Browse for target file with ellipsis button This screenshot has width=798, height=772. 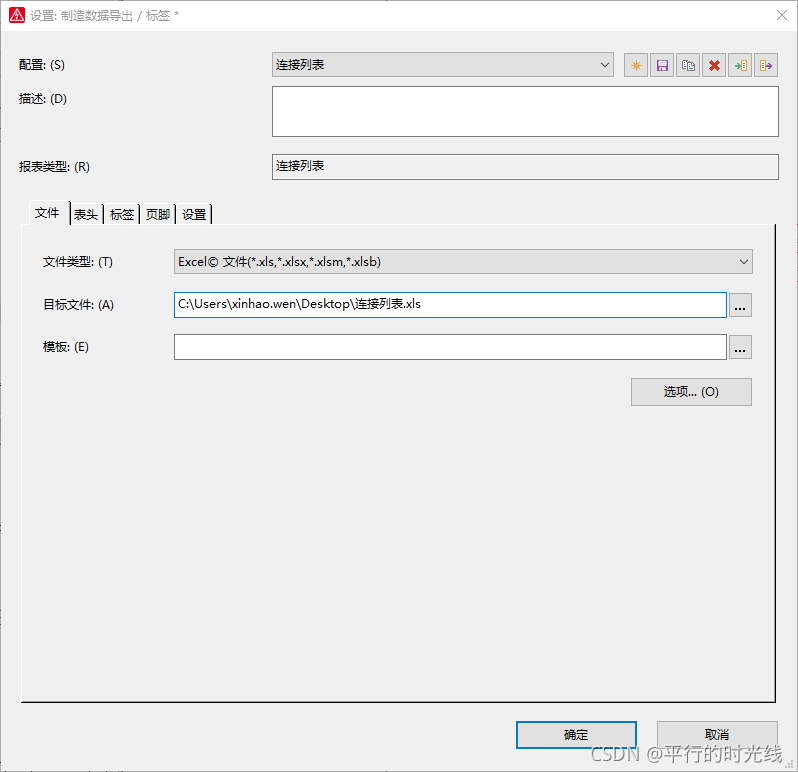click(x=740, y=306)
